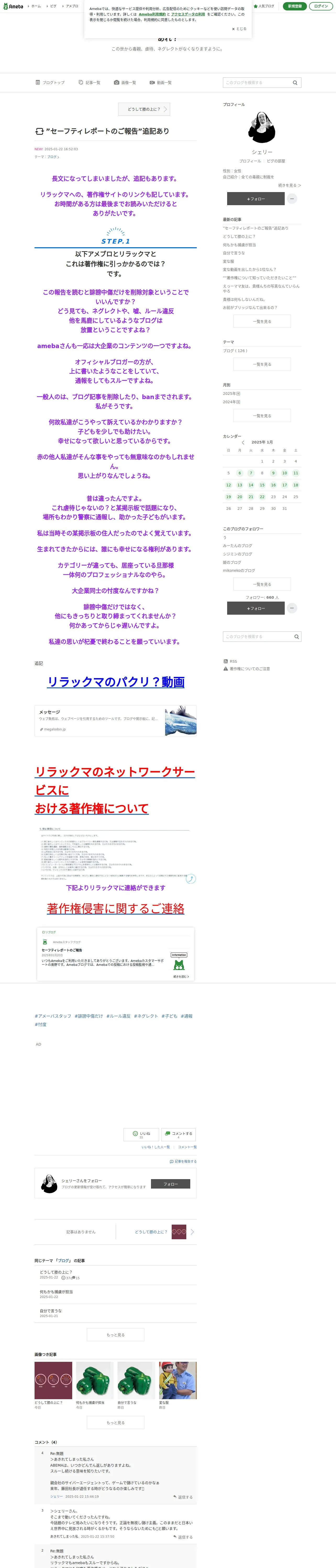Image resolution: width=336 pixels, height=1568 pixels.
Task: Click 一覧を見る under 月別
Action: point(262,416)
